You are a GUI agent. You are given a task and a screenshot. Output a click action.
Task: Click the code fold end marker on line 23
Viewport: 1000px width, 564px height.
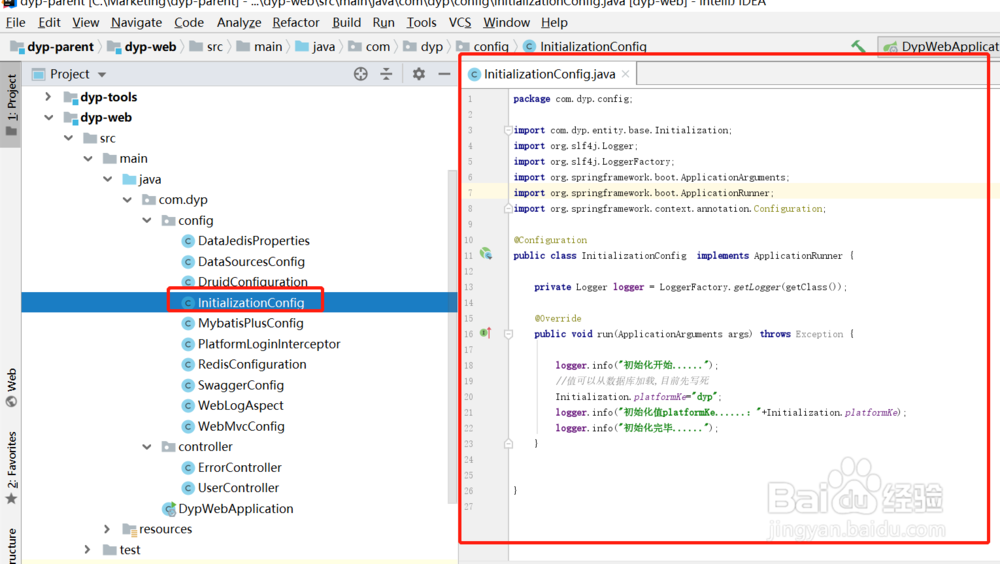pyautogui.click(x=508, y=443)
